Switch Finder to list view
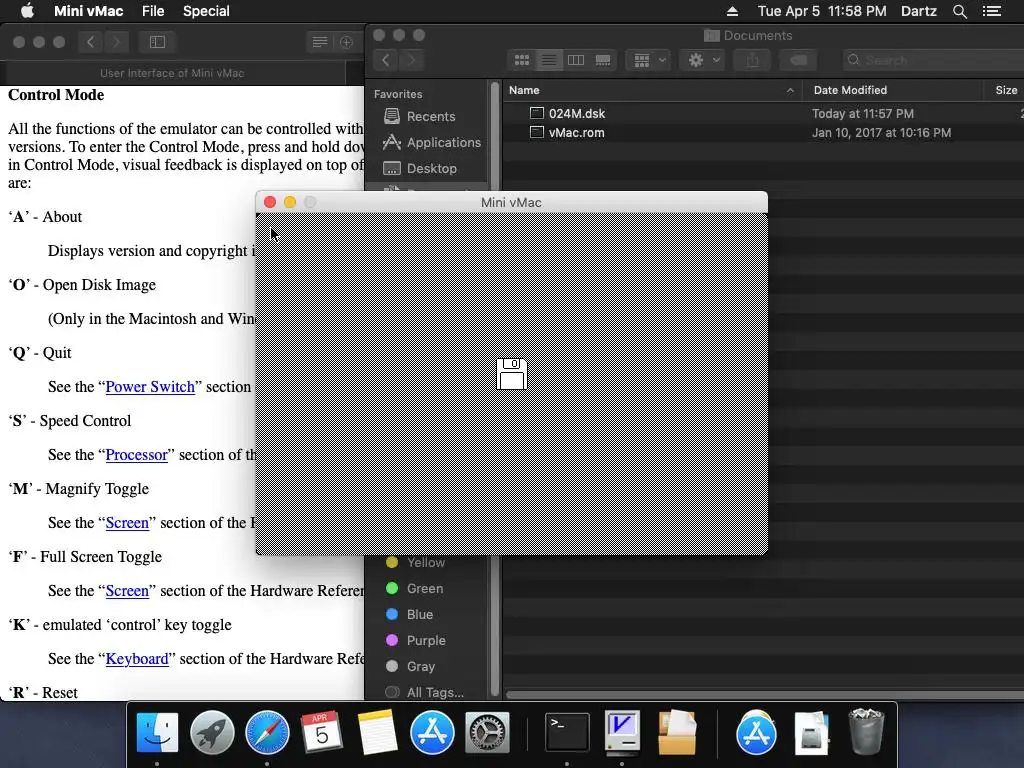Viewport: 1024px width, 768px height. click(549, 60)
